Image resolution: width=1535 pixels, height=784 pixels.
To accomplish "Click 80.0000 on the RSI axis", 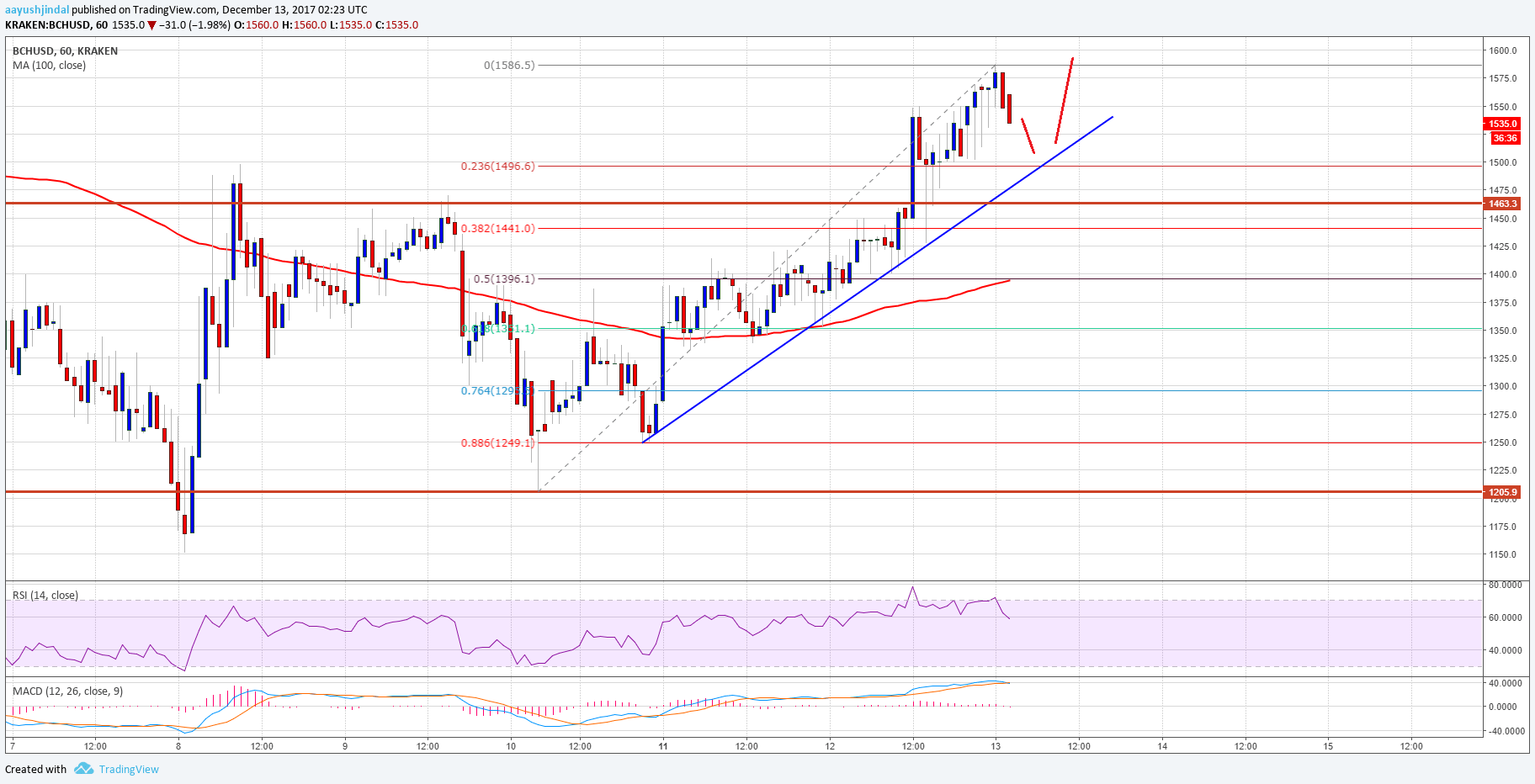I will click(1505, 585).
